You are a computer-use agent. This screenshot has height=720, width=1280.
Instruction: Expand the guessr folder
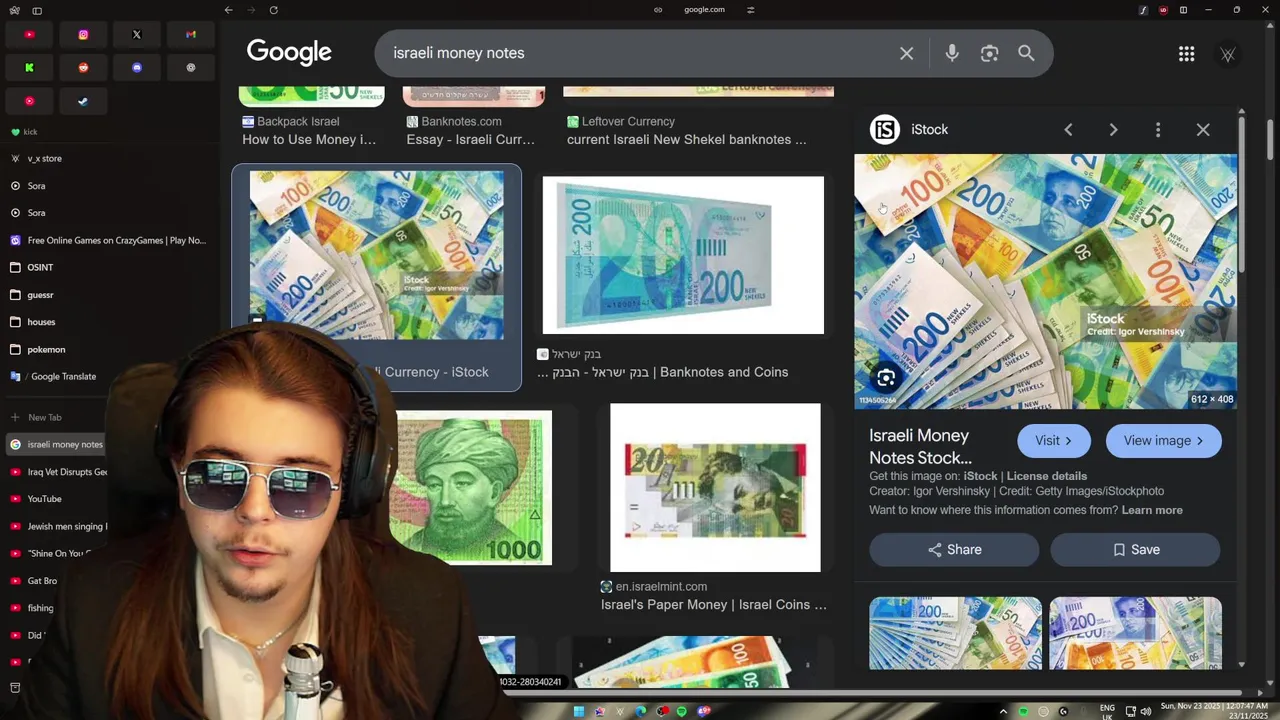tap(110, 295)
